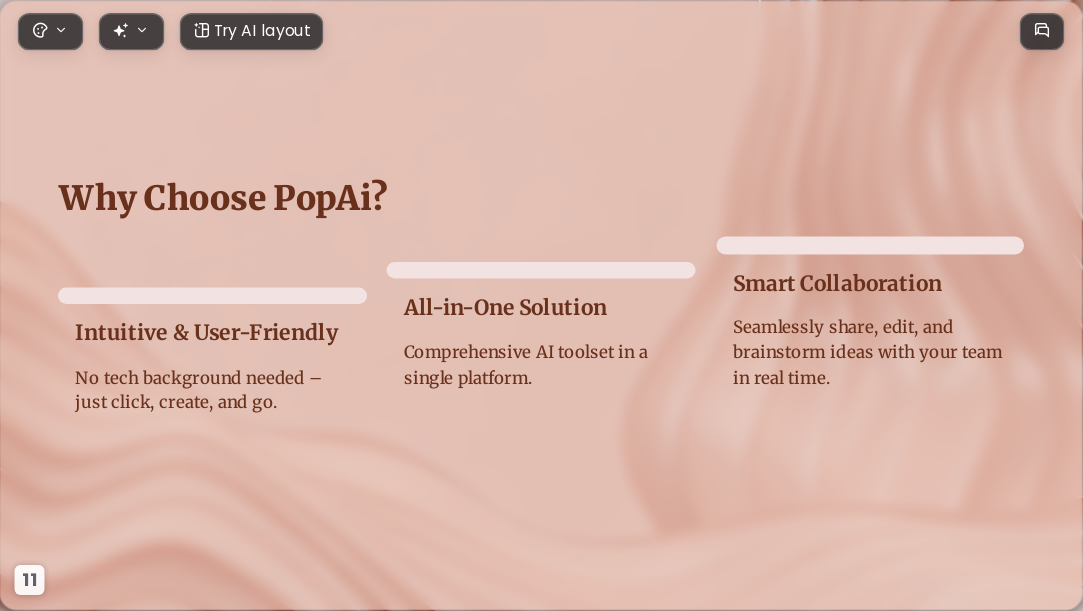The width and height of the screenshot is (1083, 611).
Task: Select the "Smart Collaboration" heading
Action: click(837, 283)
